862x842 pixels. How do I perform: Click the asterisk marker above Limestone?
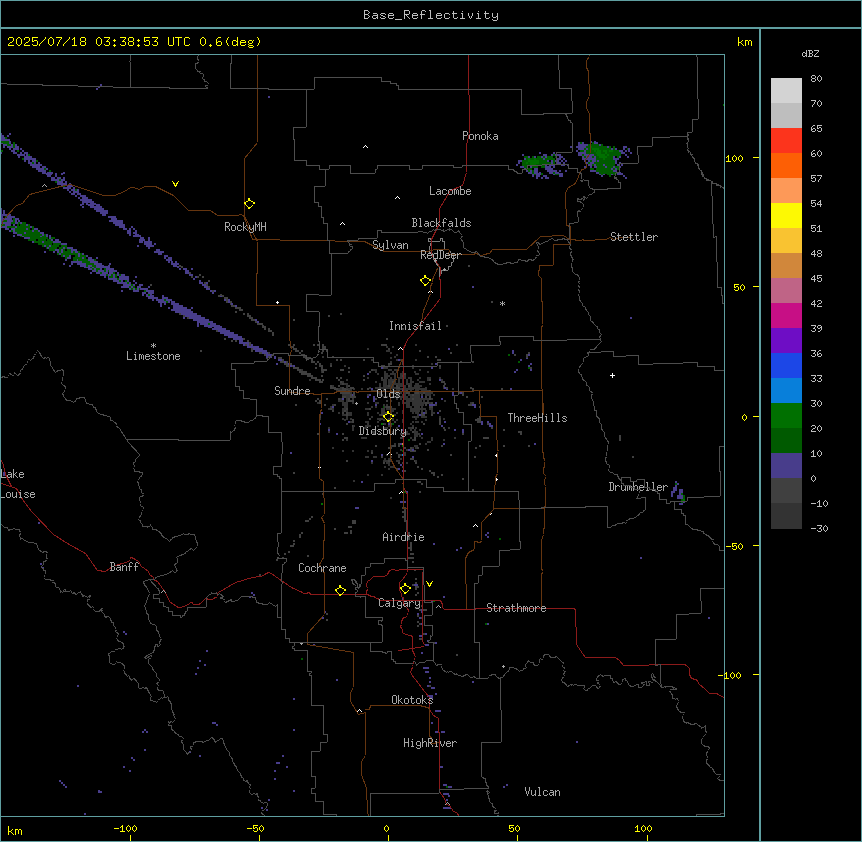(x=153, y=346)
